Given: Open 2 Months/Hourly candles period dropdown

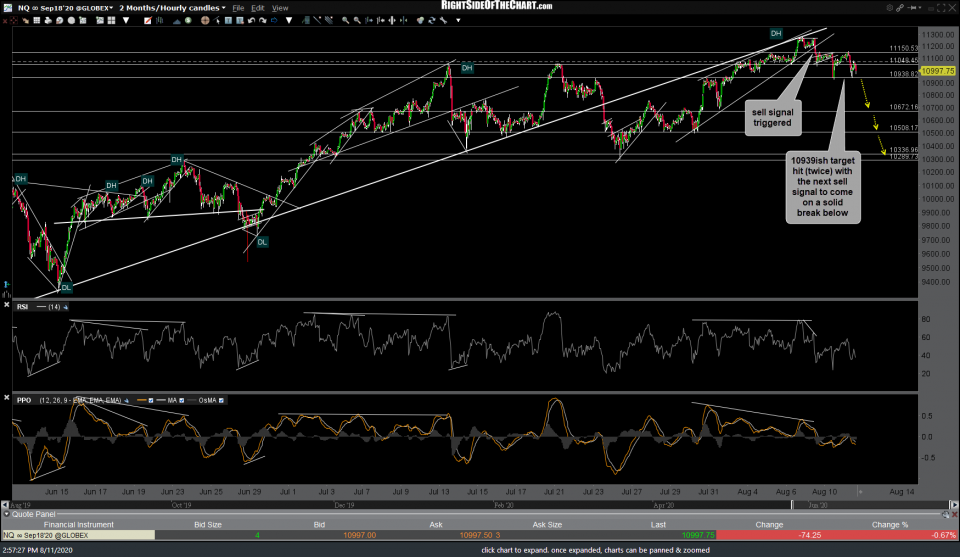Looking at the screenshot, I should (x=223, y=8).
